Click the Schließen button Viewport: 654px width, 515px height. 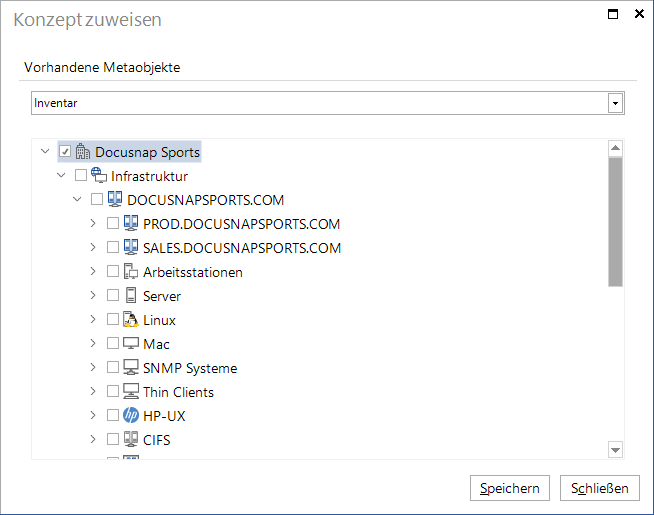coord(599,488)
